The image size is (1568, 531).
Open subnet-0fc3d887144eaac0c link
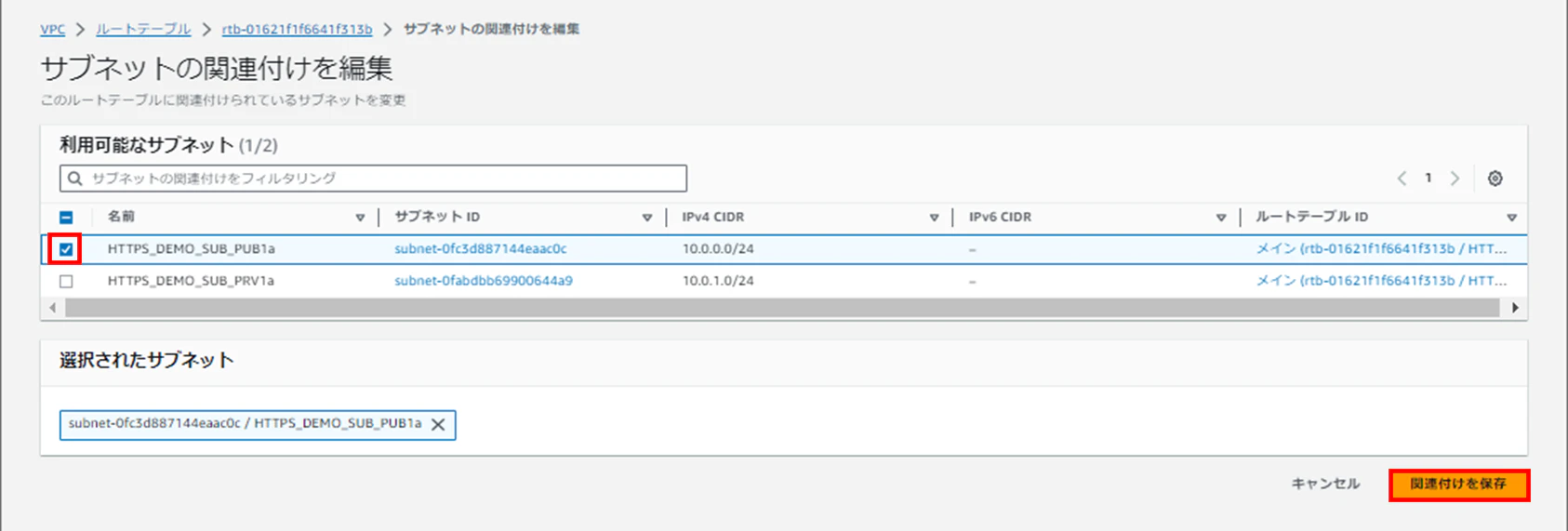pyautogui.click(x=480, y=249)
